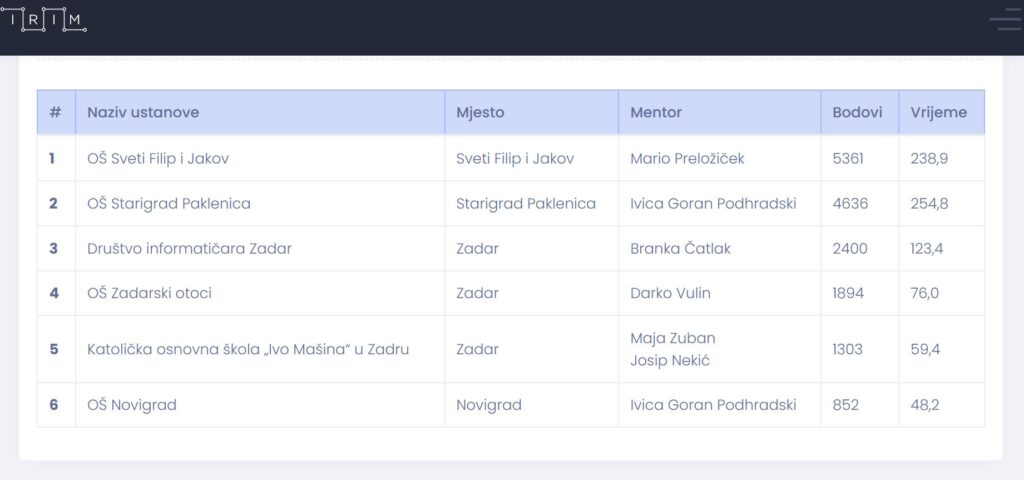
Task: Click the # column header
Action: click(x=55, y=112)
